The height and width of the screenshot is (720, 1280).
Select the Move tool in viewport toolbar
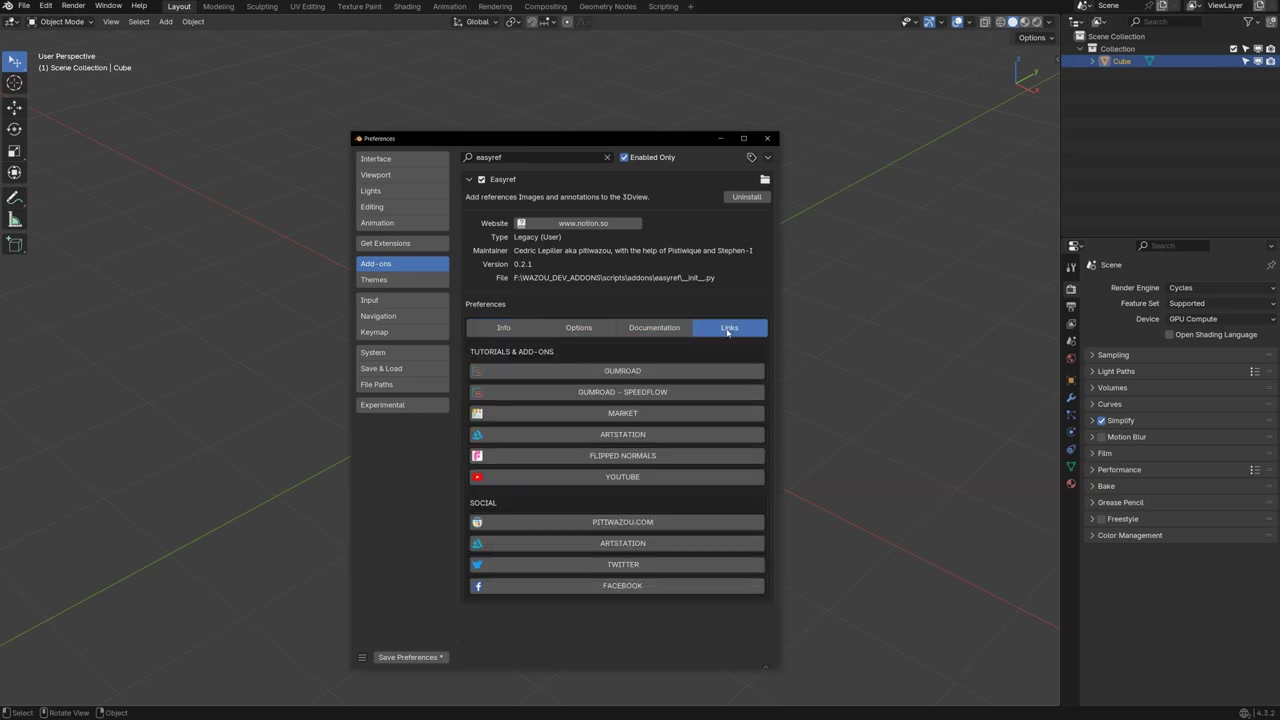click(14, 107)
